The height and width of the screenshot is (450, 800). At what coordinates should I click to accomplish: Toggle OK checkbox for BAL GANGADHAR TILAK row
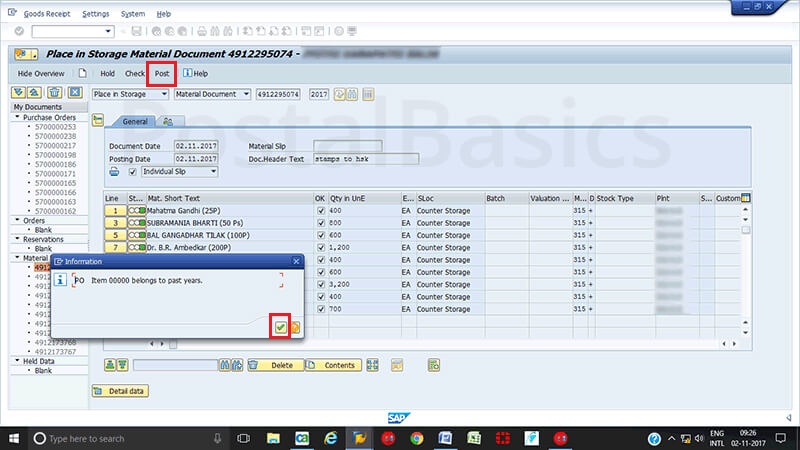click(320, 235)
